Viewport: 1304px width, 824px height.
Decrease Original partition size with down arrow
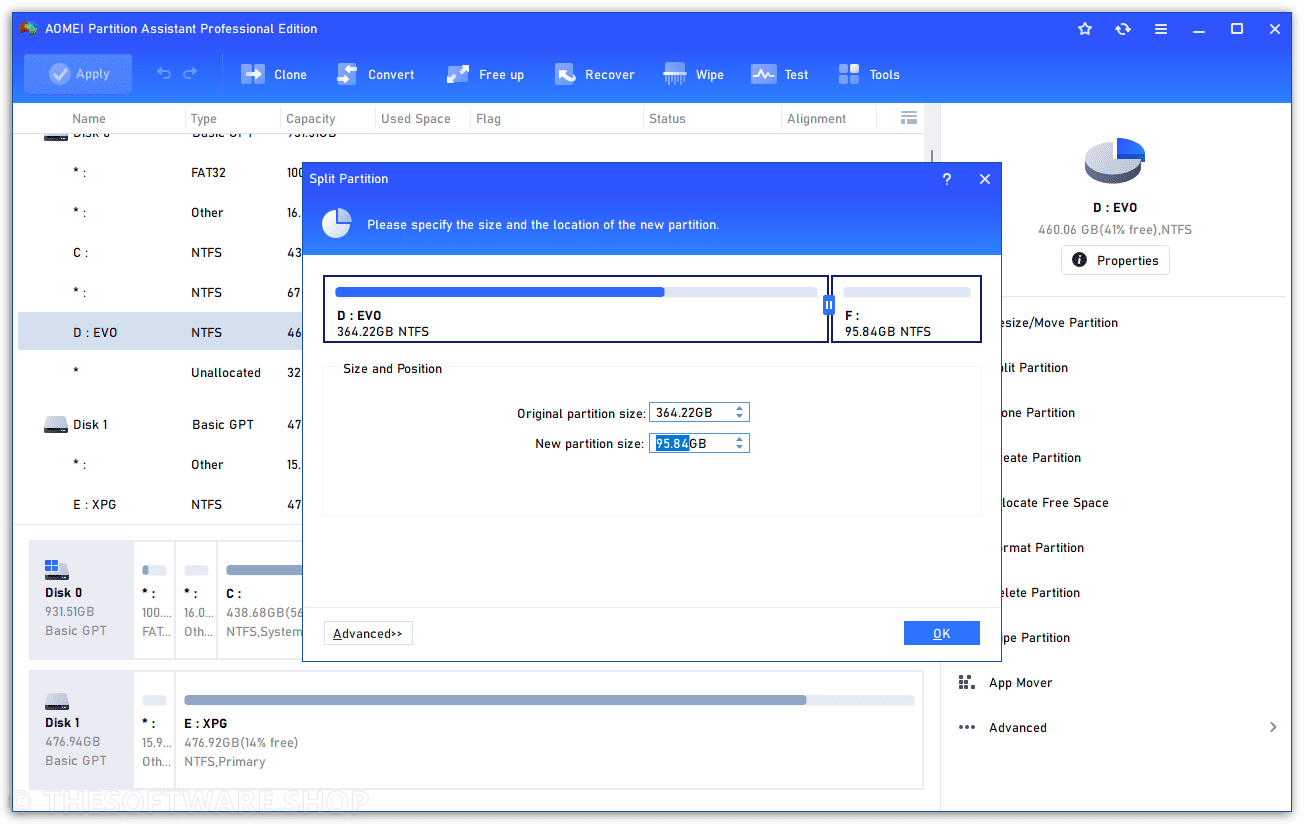point(740,417)
